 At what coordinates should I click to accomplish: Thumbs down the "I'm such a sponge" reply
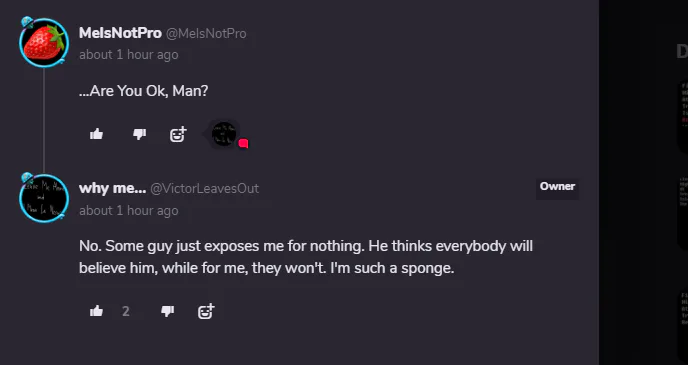click(168, 311)
